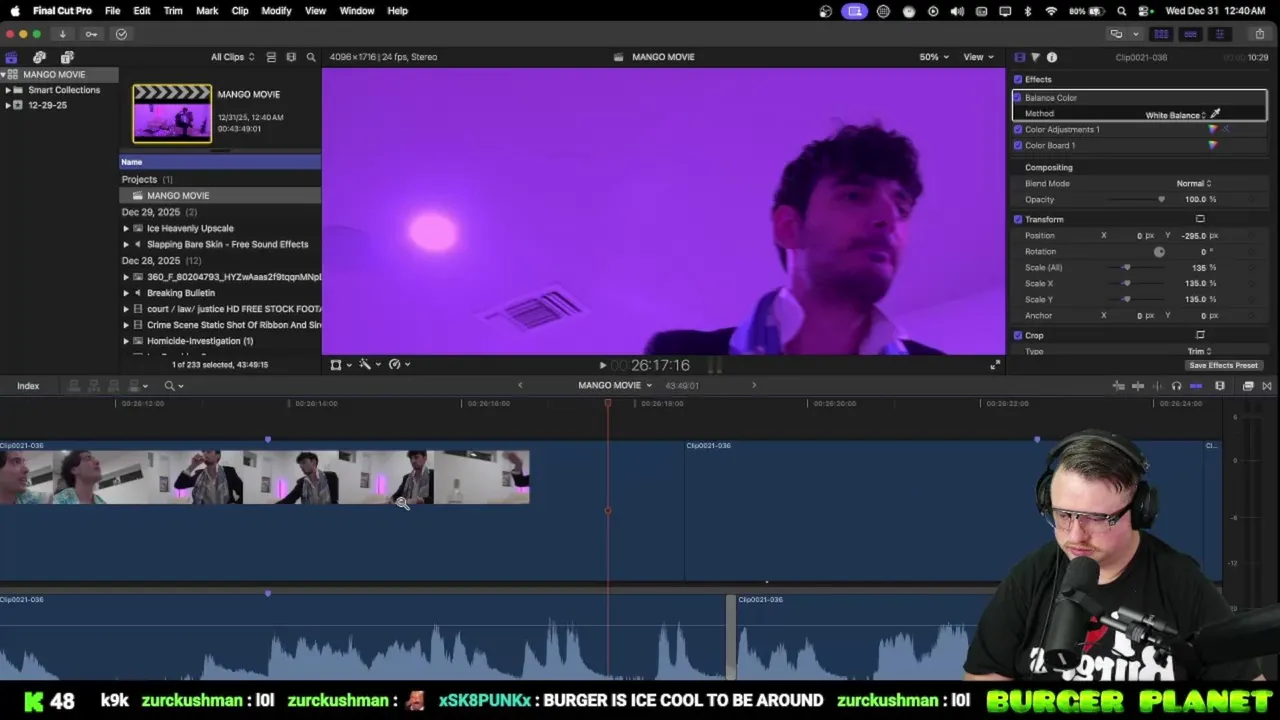The height and width of the screenshot is (720, 1280).
Task: Click the import media down-arrow button
Action: click(x=62, y=34)
